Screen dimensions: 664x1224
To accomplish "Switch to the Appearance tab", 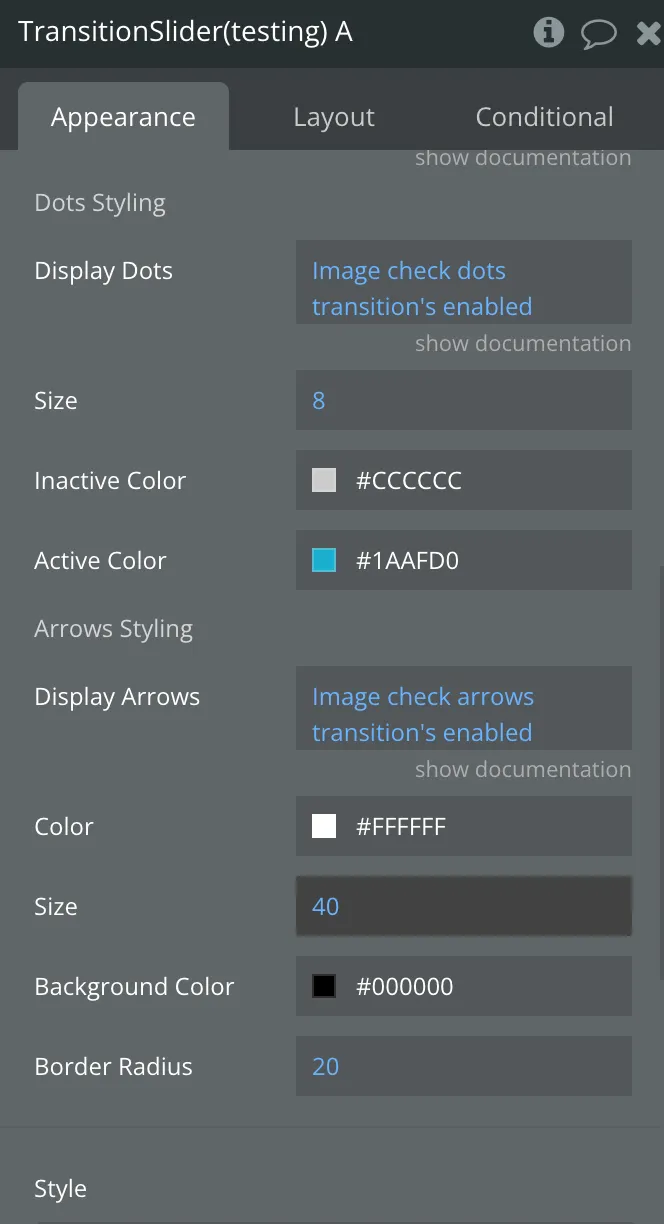I will click(x=123, y=117).
